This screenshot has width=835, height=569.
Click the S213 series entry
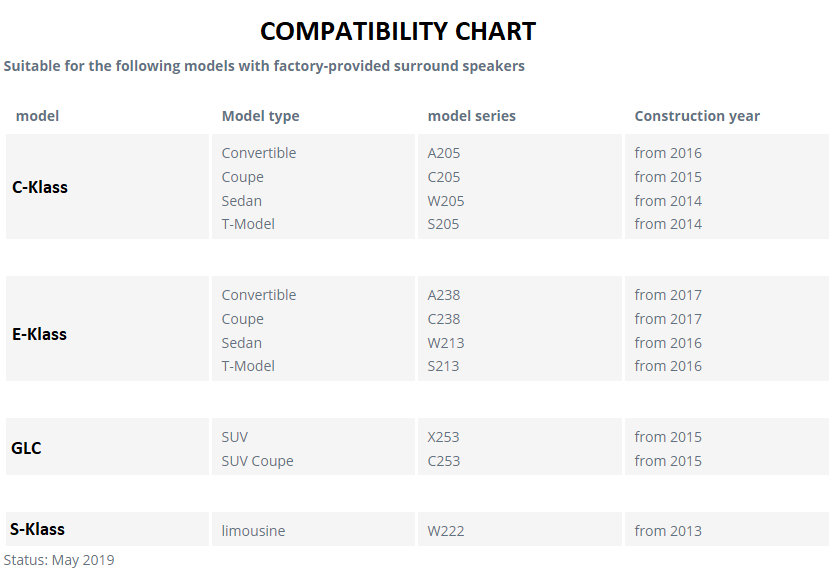[x=443, y=366]
